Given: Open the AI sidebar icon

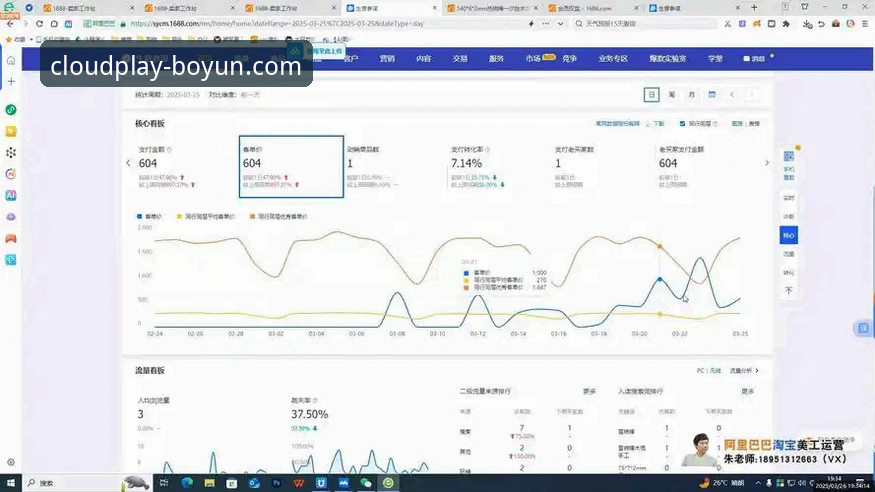Looking at the screenshot, I should point(11,195).
